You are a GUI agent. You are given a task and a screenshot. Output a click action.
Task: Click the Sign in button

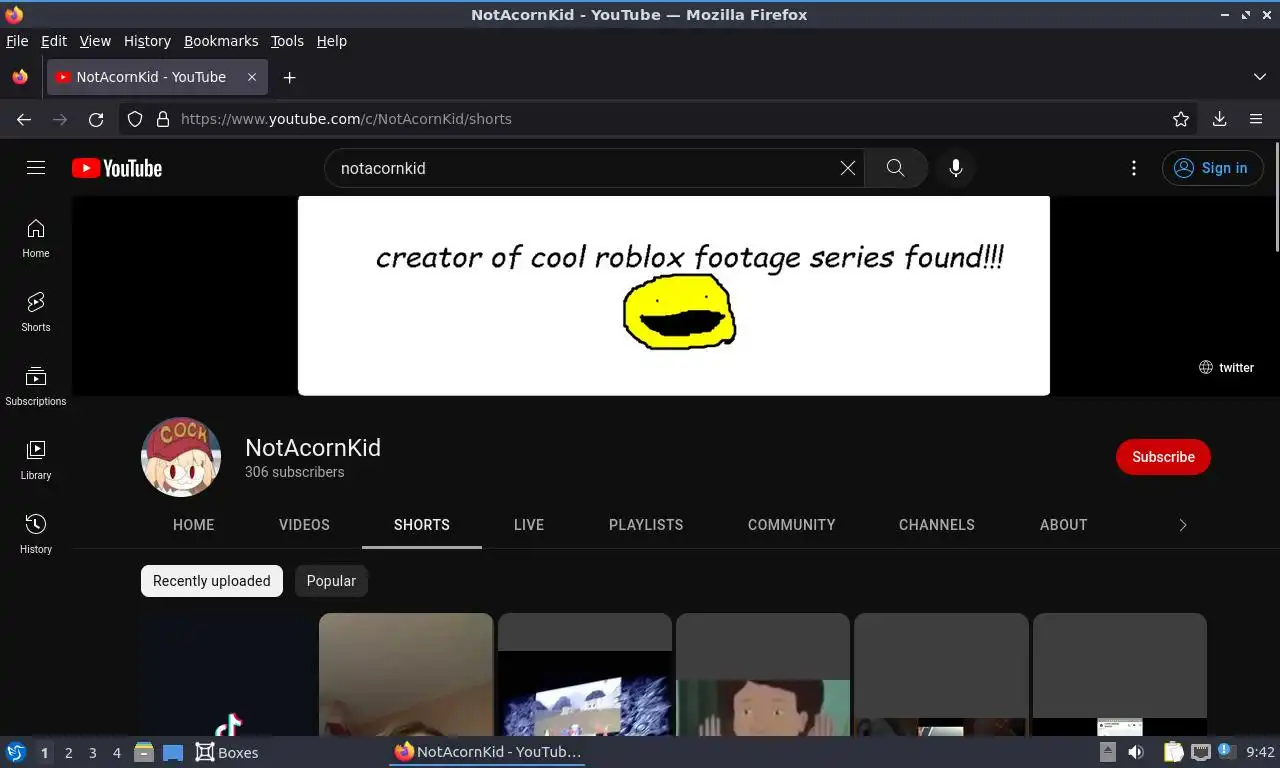[x=1211, y=168]
